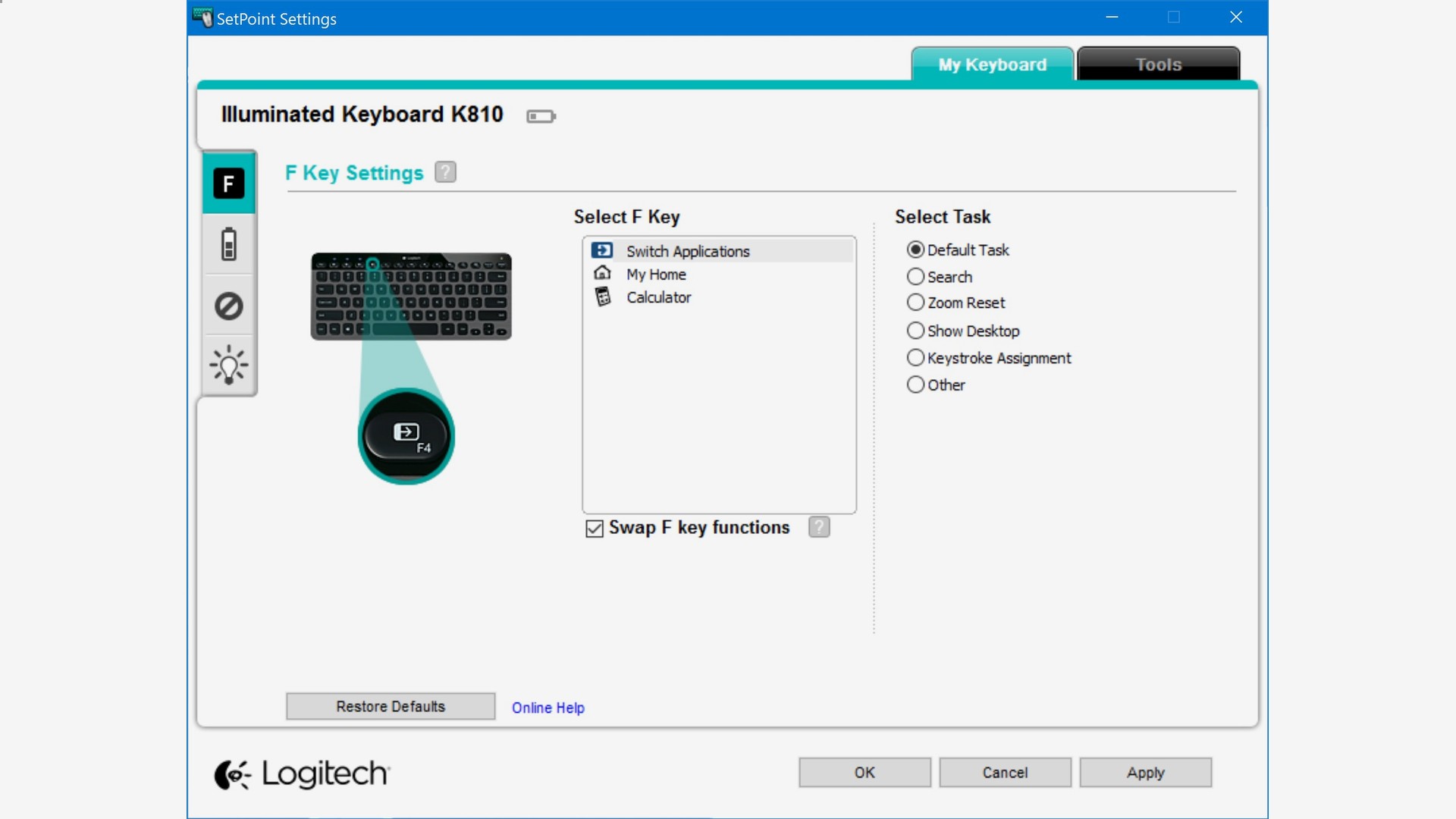Switch to the Tools tab
This screenshot has height=819, width=1456.
1158,64
